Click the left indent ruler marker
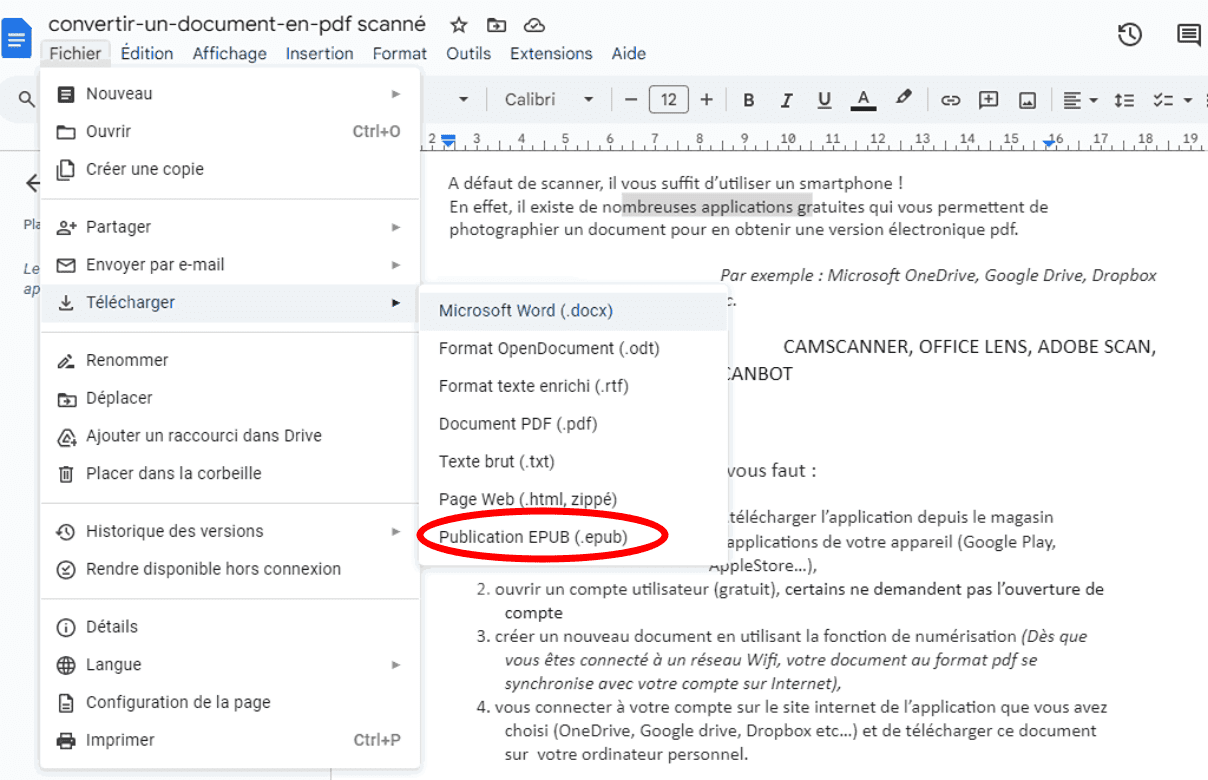Screen dimensions: 1208x780 [448, 142]
